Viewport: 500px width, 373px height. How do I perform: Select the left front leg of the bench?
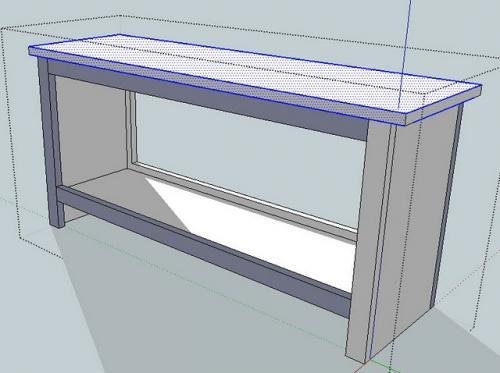click(x=50, y=143)
